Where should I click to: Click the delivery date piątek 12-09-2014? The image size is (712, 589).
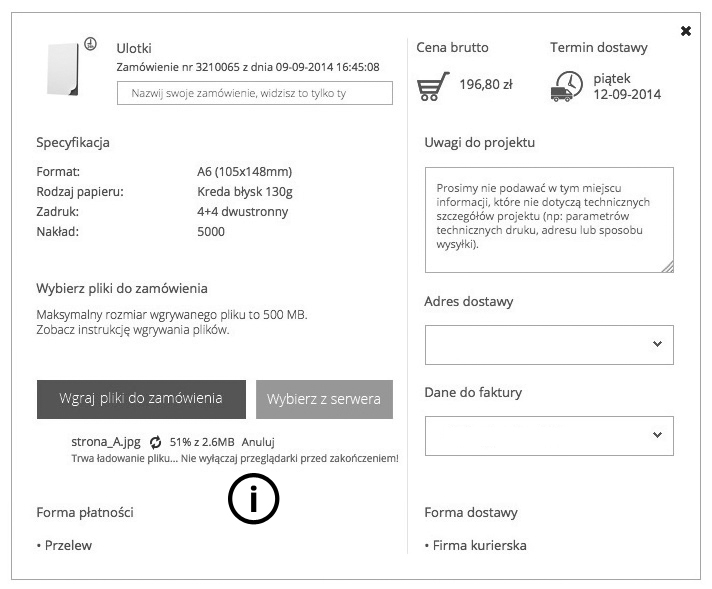(627, 87)
